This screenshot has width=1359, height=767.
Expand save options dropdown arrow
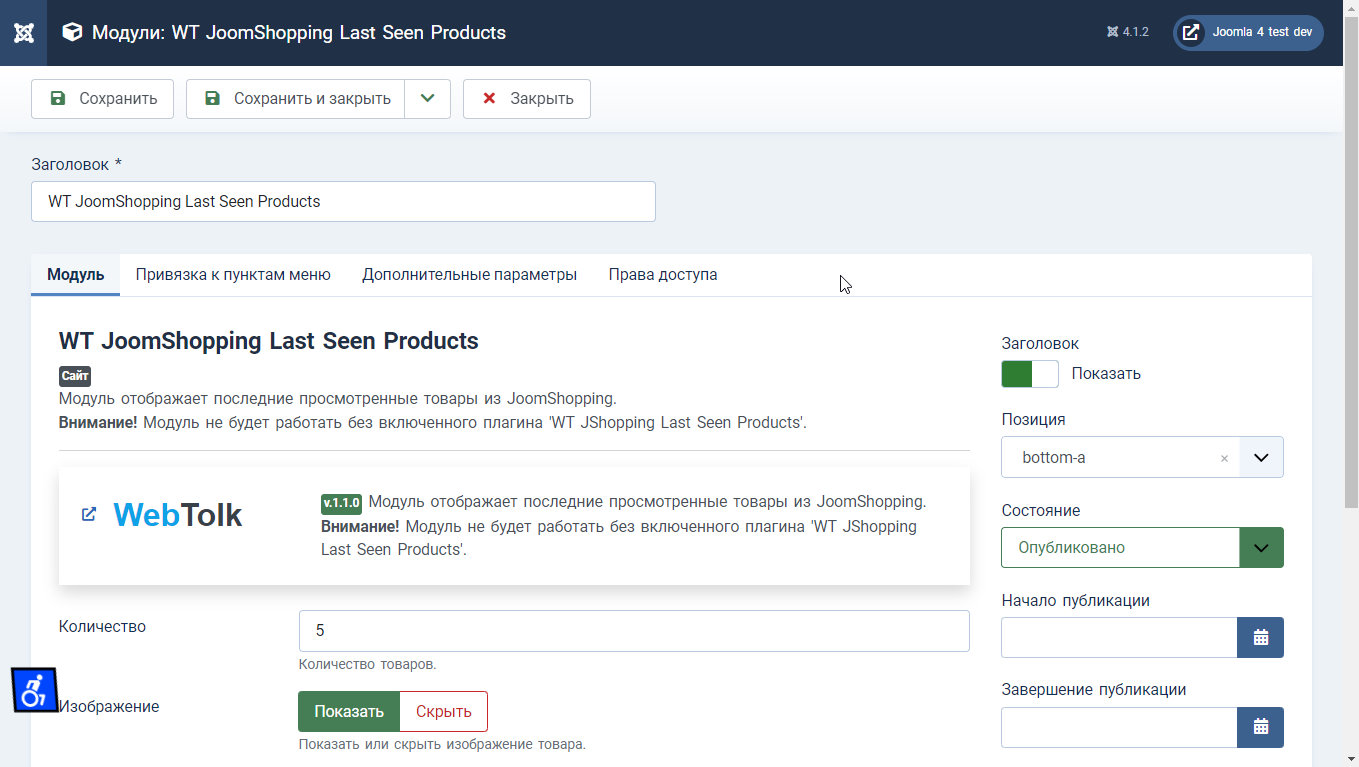tap(428, 99)
